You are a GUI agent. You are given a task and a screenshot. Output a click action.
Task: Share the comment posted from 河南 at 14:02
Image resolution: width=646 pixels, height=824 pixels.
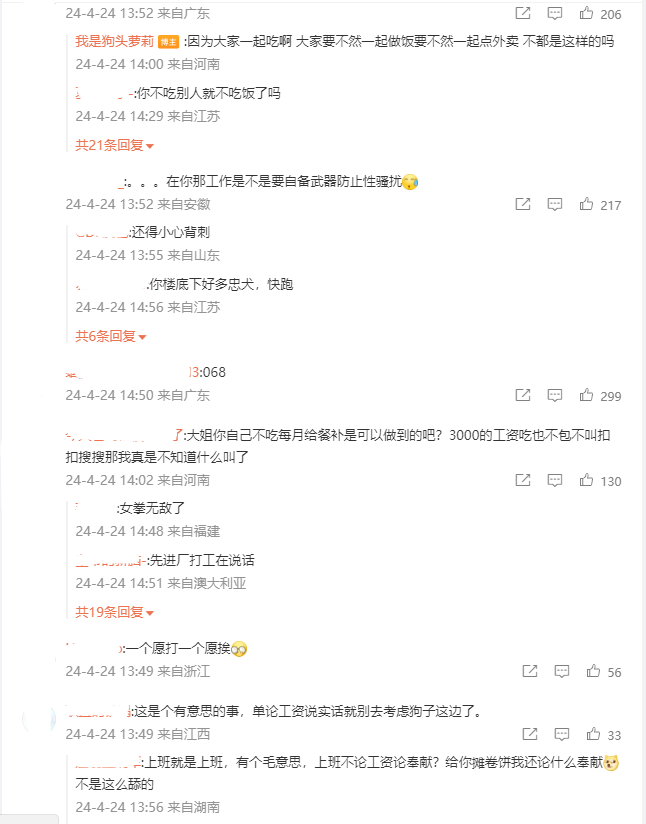point(522,480)
